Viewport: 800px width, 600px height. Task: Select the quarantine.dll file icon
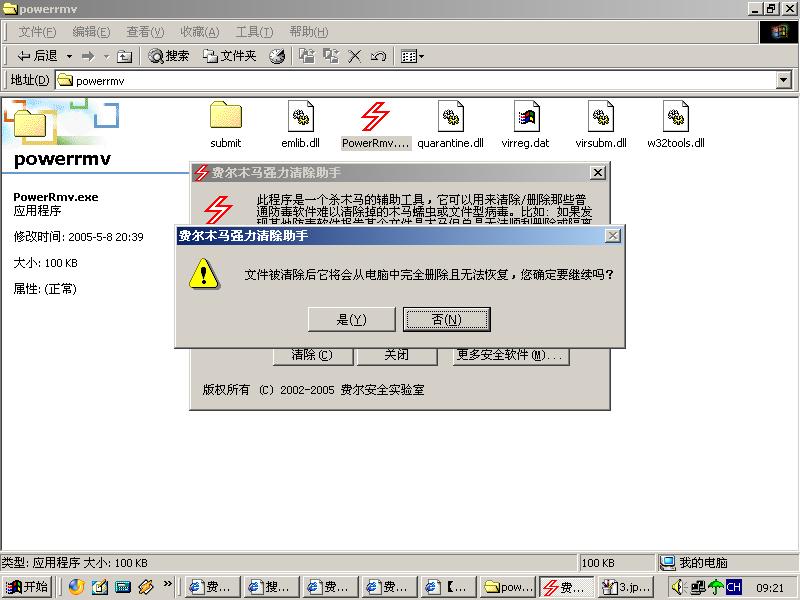pyautogui.click(x=451, y=124)
